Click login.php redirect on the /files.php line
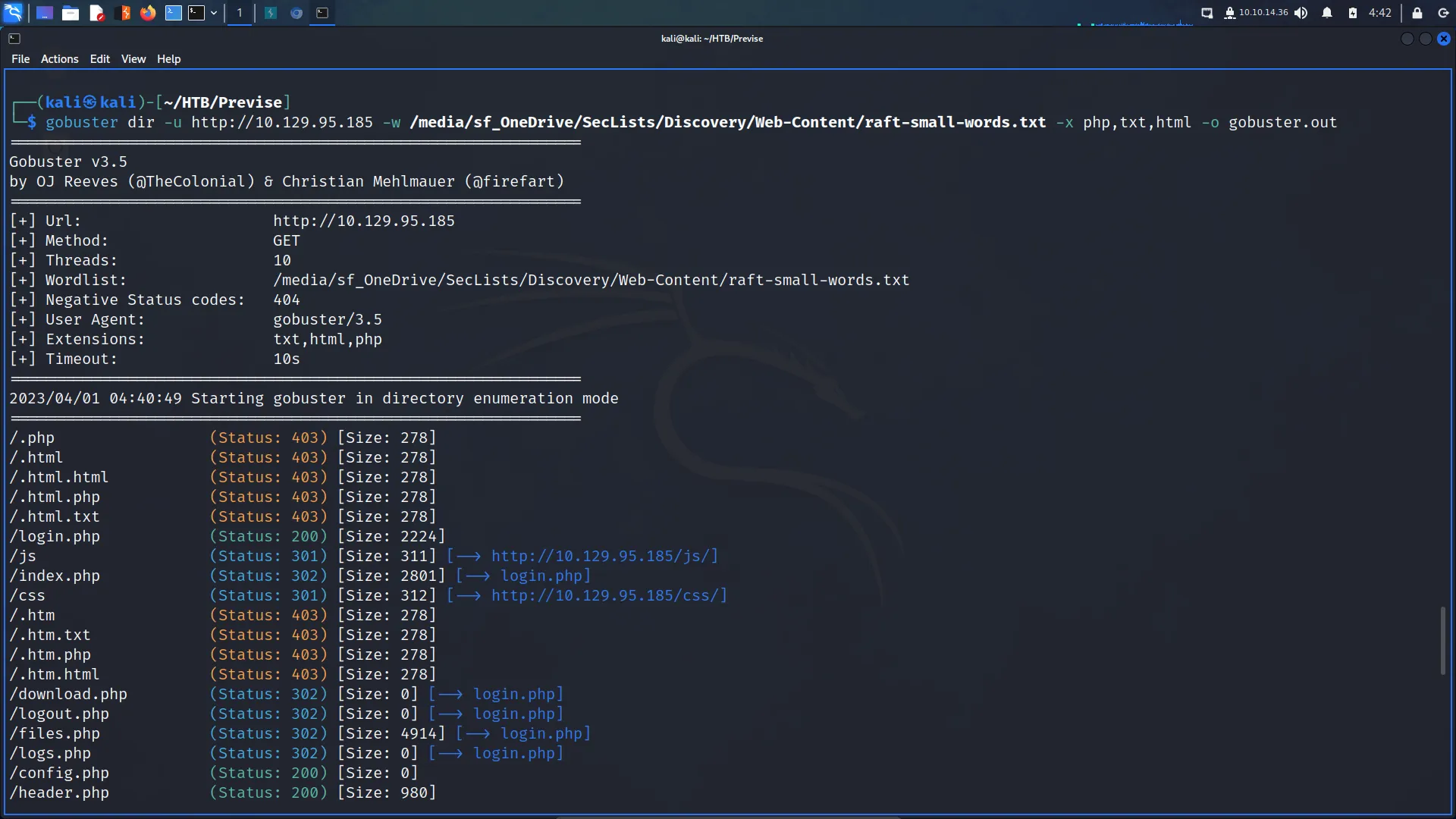This screenshot has height=819, width=1456. (541, 733)
